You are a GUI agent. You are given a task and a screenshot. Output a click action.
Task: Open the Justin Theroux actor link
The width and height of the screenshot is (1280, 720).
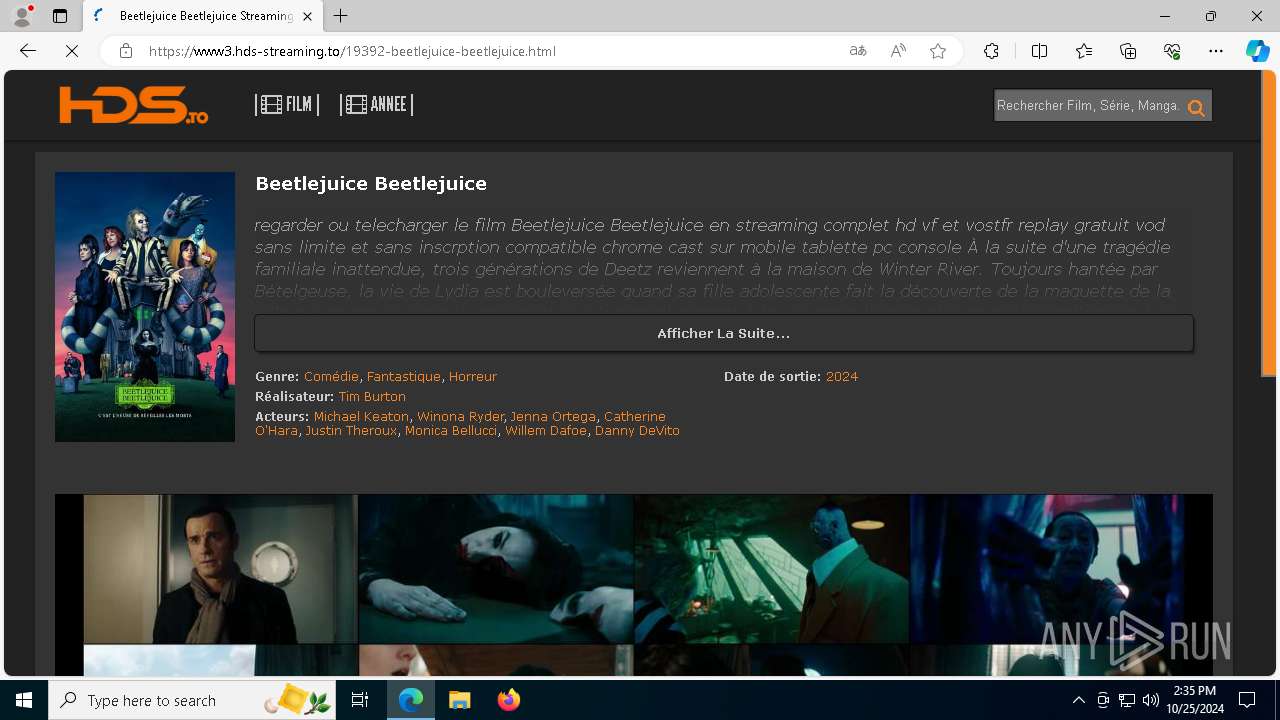coord(351,431)
